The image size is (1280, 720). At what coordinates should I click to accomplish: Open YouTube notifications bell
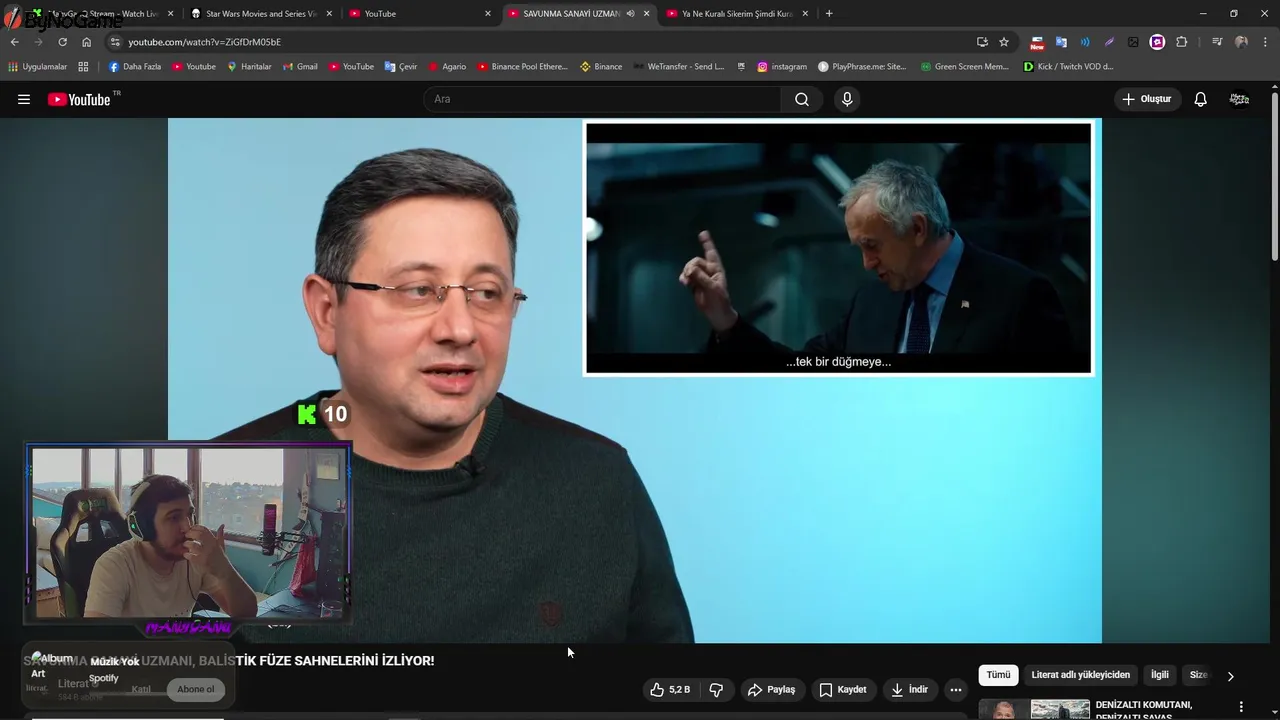click(x=1201, y=99)
